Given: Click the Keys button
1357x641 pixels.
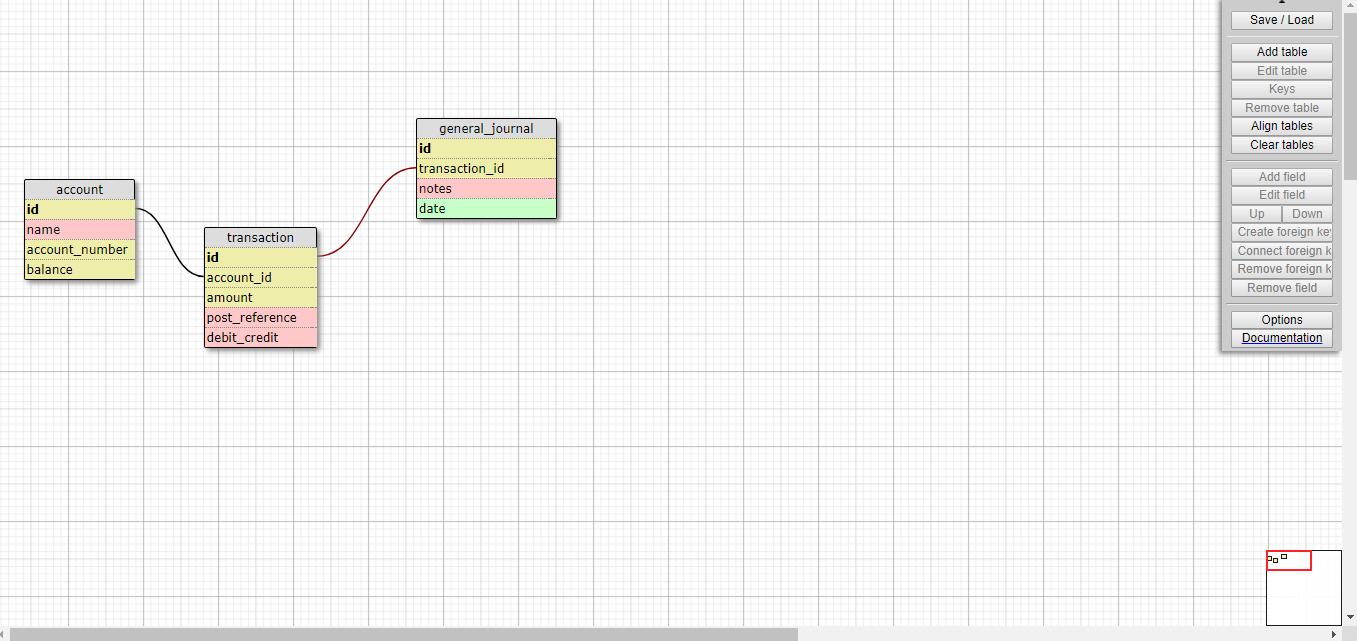Looking at the screenshot, I should tap(1281, 89).
